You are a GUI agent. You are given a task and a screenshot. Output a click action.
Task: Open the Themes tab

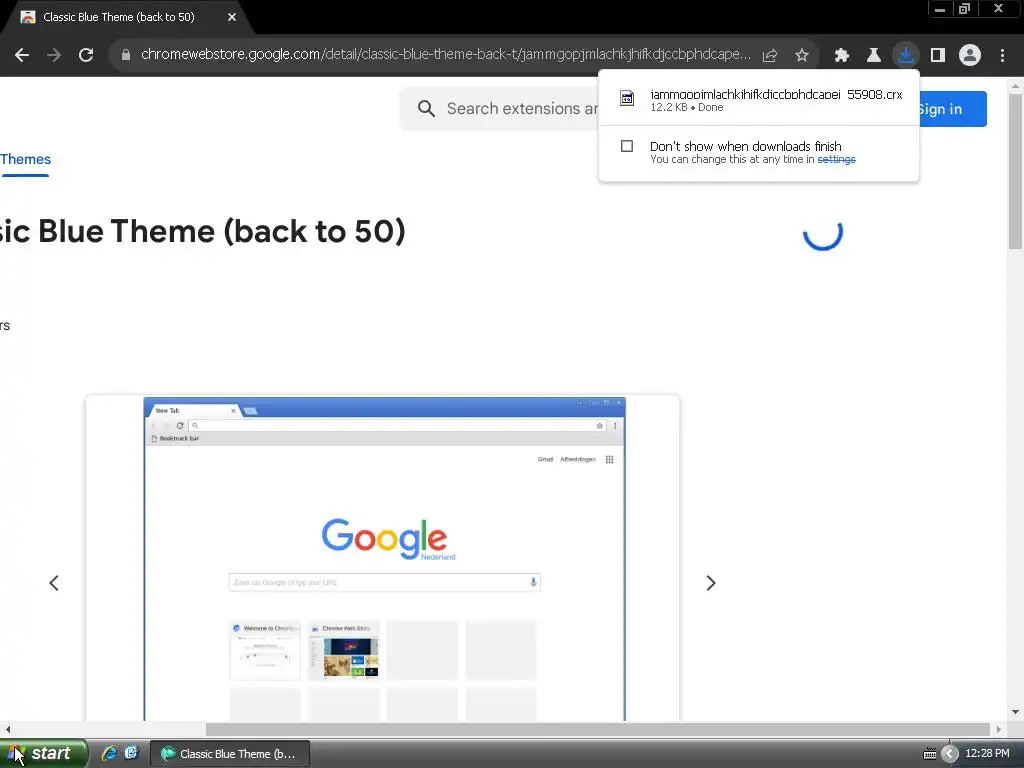click(x=25, y=159)
